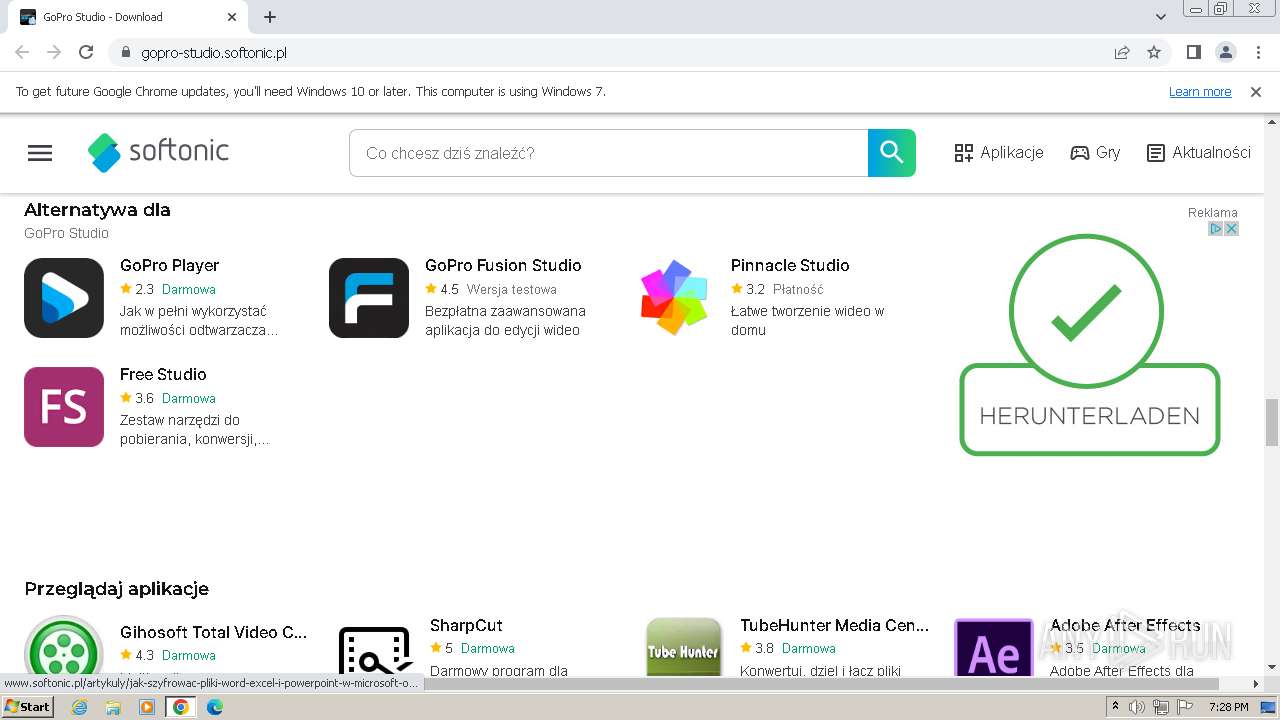The image size is (1280, 720).
Task: Open the SharpCut title link
Action: [466, 625]
